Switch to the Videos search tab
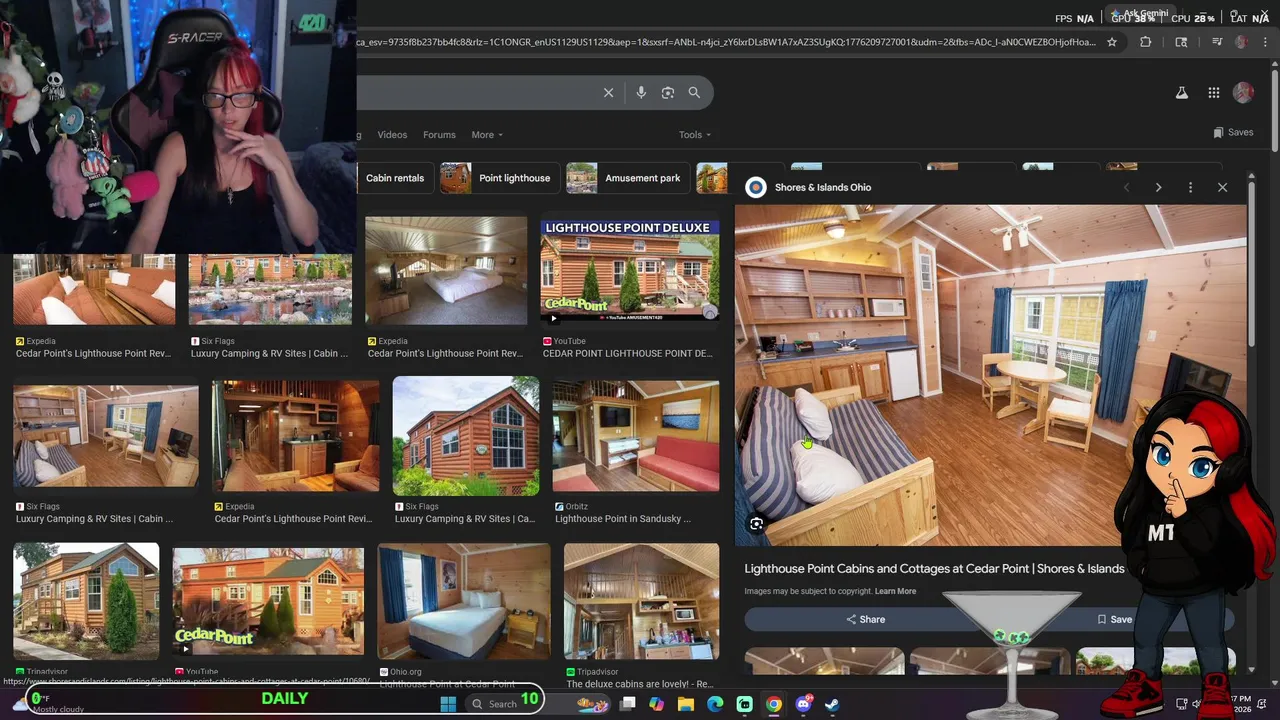Screen dimensions: 1280x720 tap(392, 135)
